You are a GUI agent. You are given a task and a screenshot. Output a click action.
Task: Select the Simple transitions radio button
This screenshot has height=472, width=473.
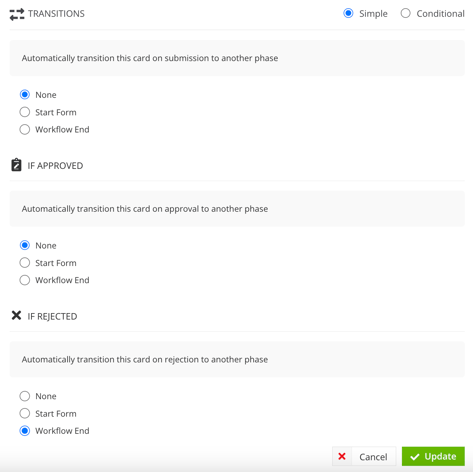[348, 13]
